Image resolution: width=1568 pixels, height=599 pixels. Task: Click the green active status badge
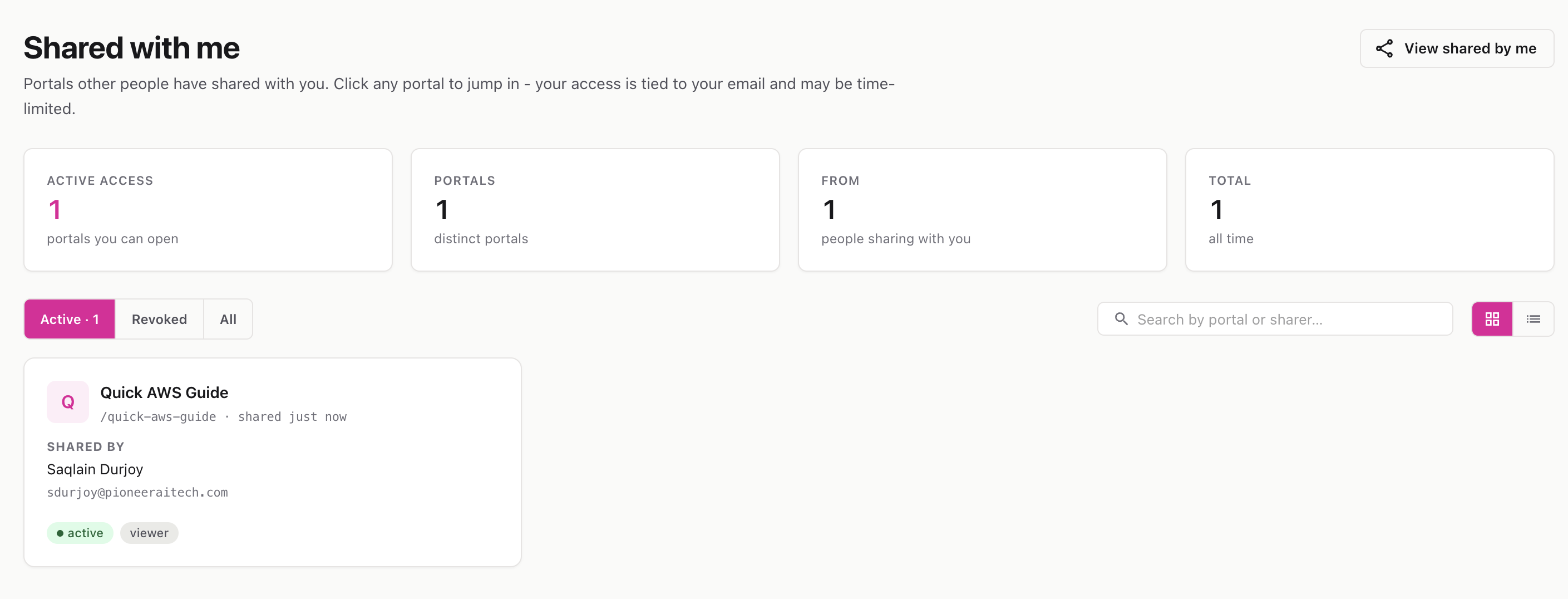80,533
